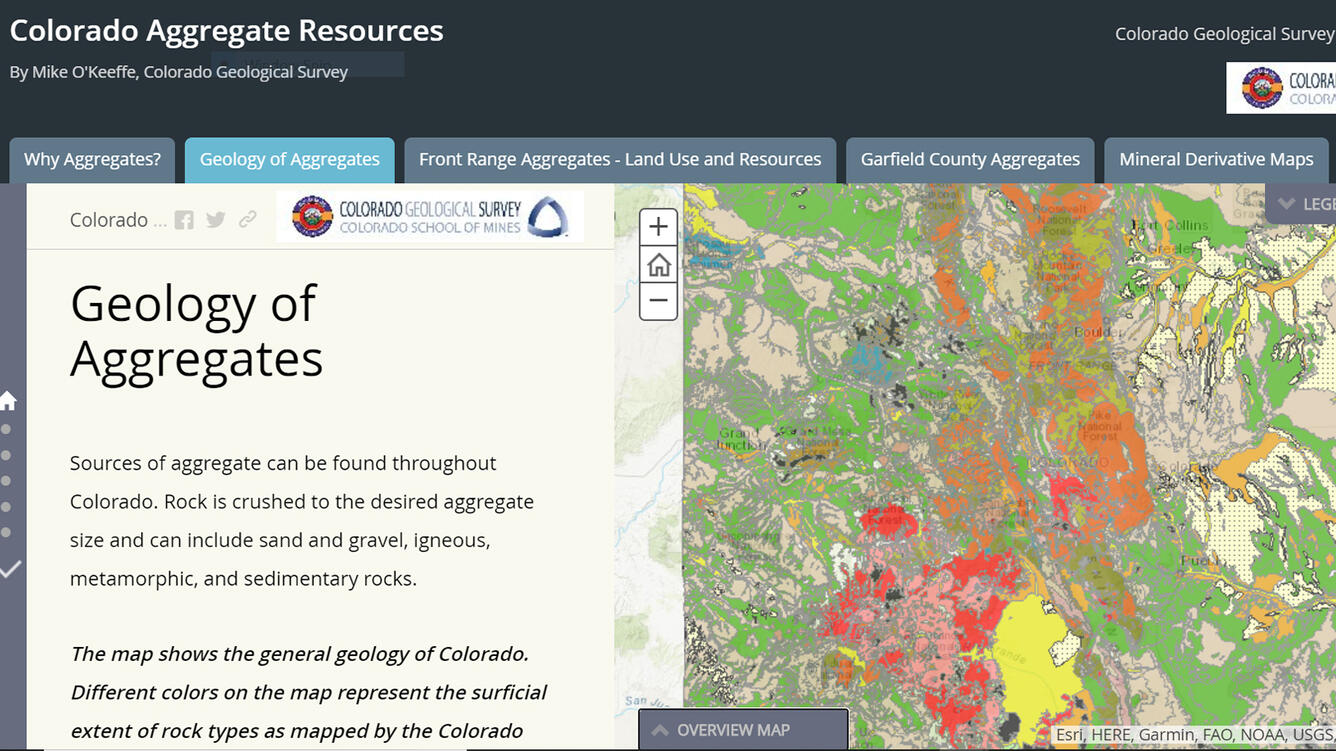This screenshot has width=1336, height=751.
Task: Switch to the Why Aggregates? tab
Action: click(92, 158)
